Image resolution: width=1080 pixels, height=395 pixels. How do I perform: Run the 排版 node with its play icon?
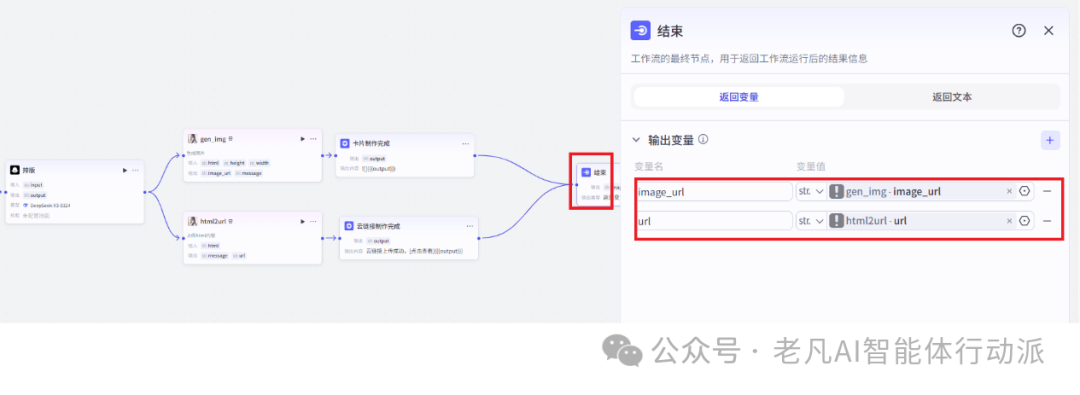(x=125, y=170)
